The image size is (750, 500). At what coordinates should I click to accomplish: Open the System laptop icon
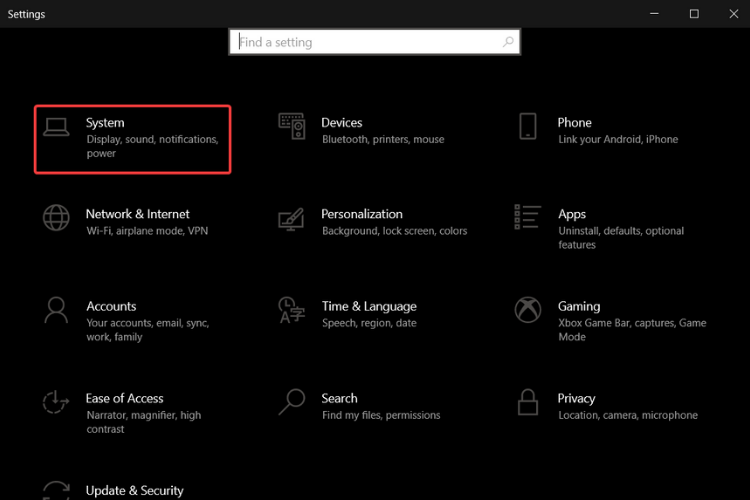point(56,127)
